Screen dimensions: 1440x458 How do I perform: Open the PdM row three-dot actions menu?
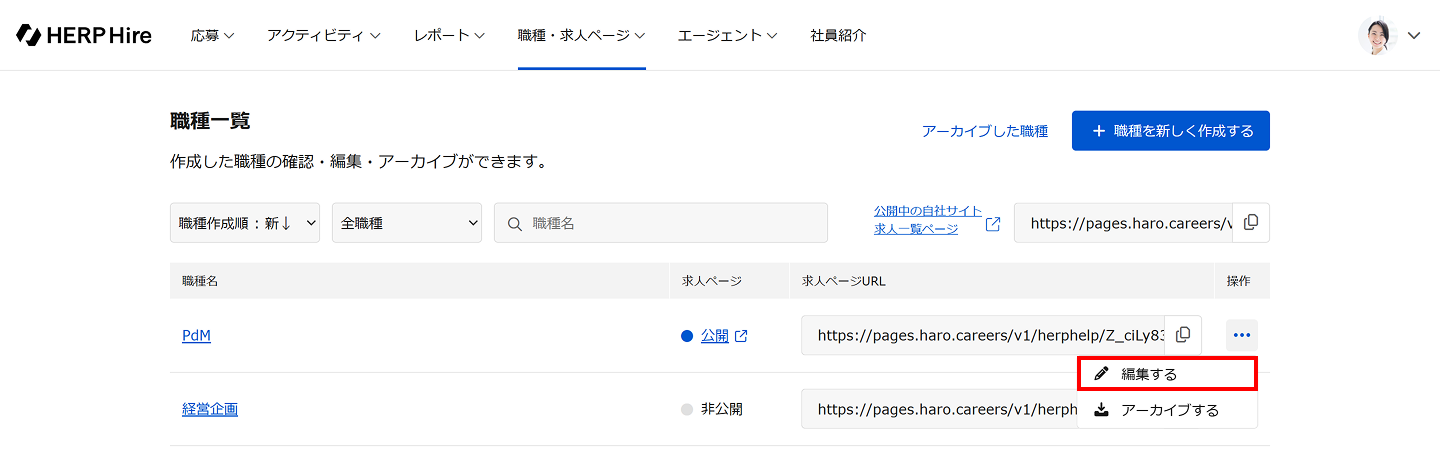[1242, 335]
